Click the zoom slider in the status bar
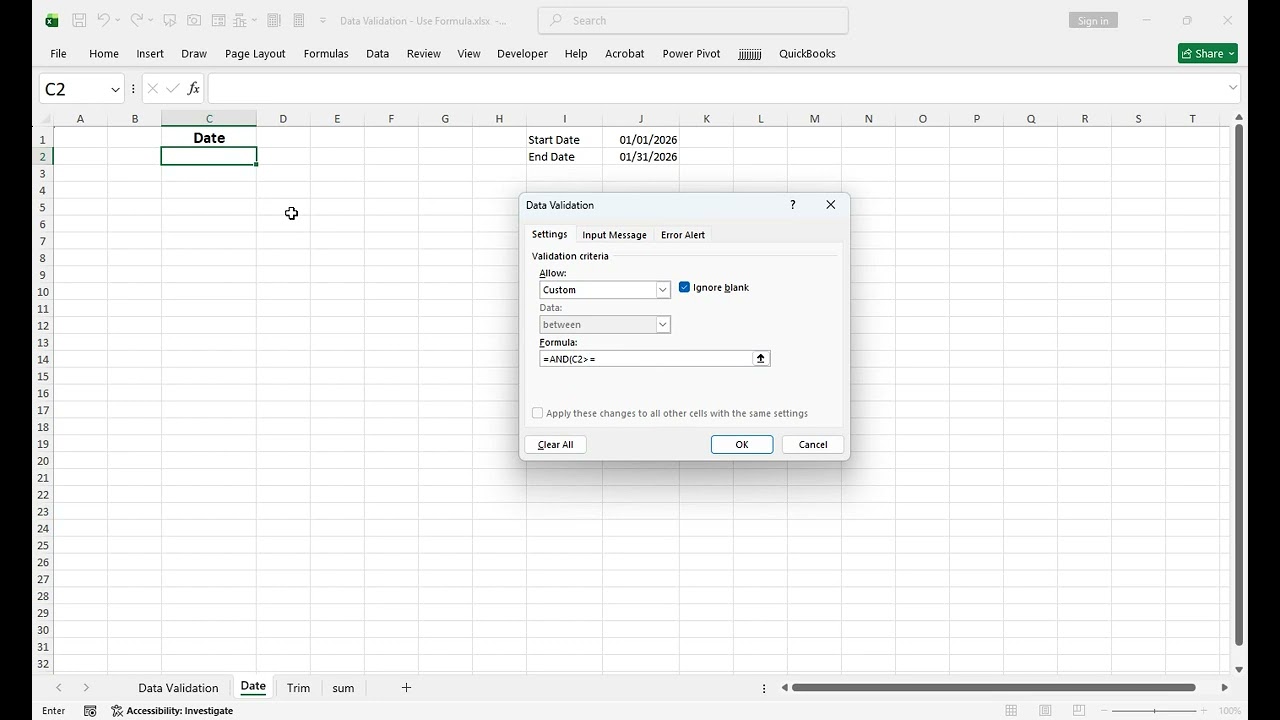Image resolution: width=1280 pixels, height=720 pixels. 1154,711
